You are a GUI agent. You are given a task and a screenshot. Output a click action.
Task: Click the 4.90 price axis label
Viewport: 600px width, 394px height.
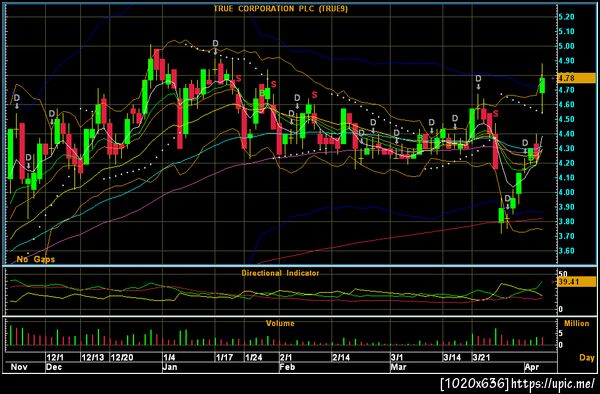coord(566,61)
